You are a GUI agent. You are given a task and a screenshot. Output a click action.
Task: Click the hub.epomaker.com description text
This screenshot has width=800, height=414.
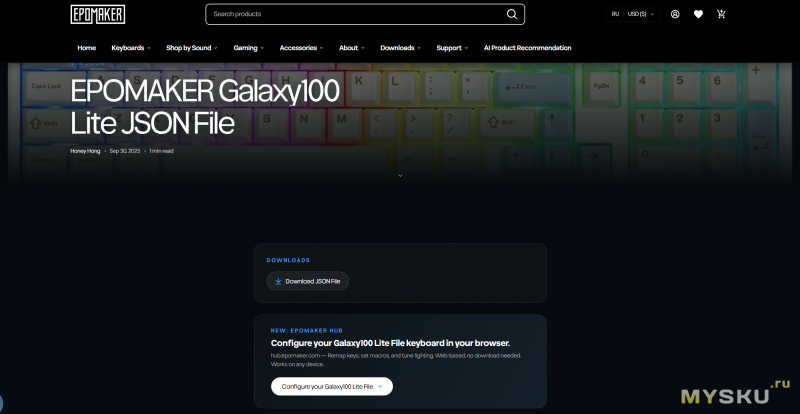point(396,360)
